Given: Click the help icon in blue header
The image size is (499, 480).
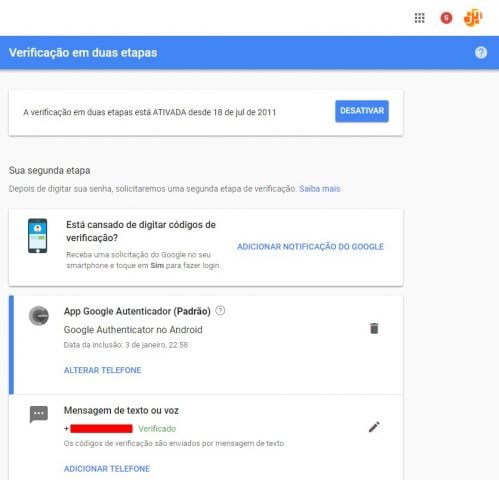Looking at the screenshot, I should coord(481,53).
